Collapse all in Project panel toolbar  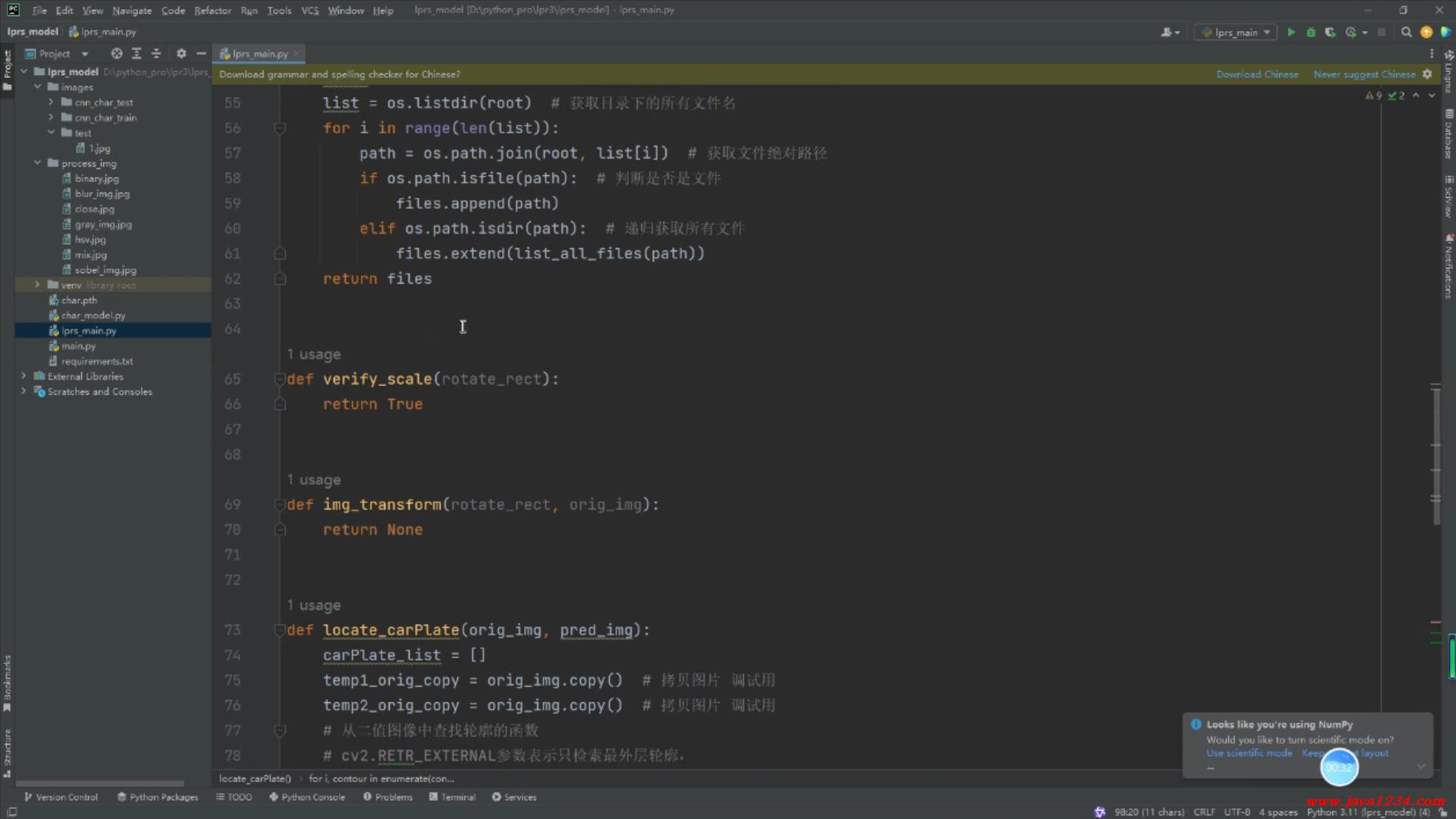coord(156,54)
